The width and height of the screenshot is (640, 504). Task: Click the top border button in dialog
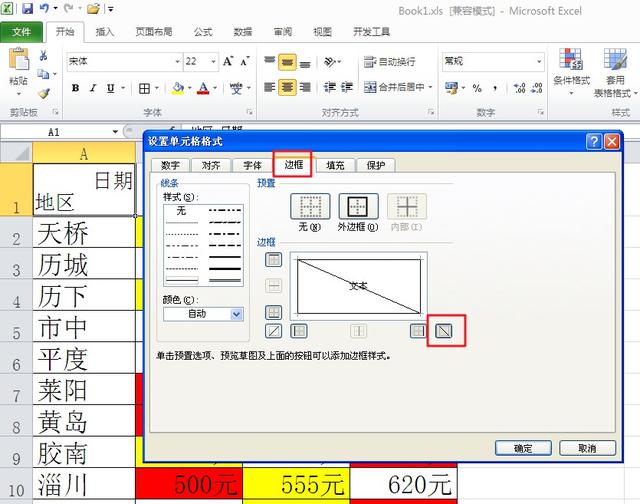(273, 260)
